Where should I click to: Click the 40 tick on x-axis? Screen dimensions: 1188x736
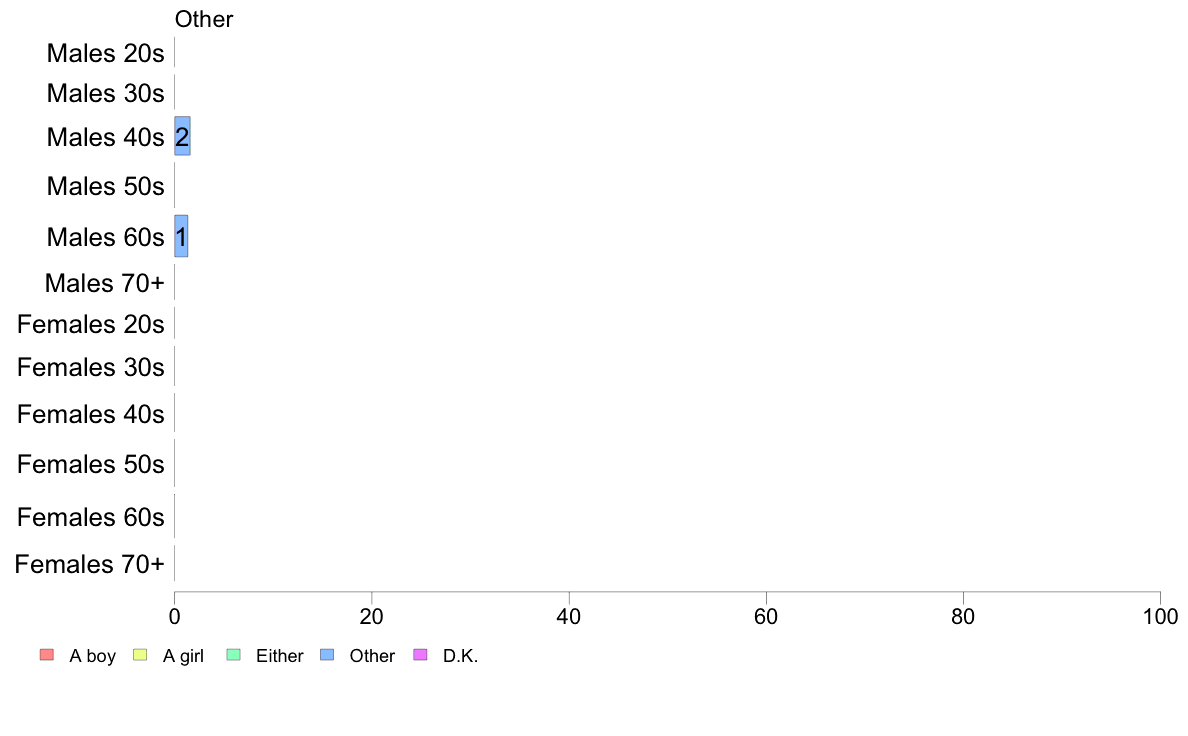pos(569,617)
